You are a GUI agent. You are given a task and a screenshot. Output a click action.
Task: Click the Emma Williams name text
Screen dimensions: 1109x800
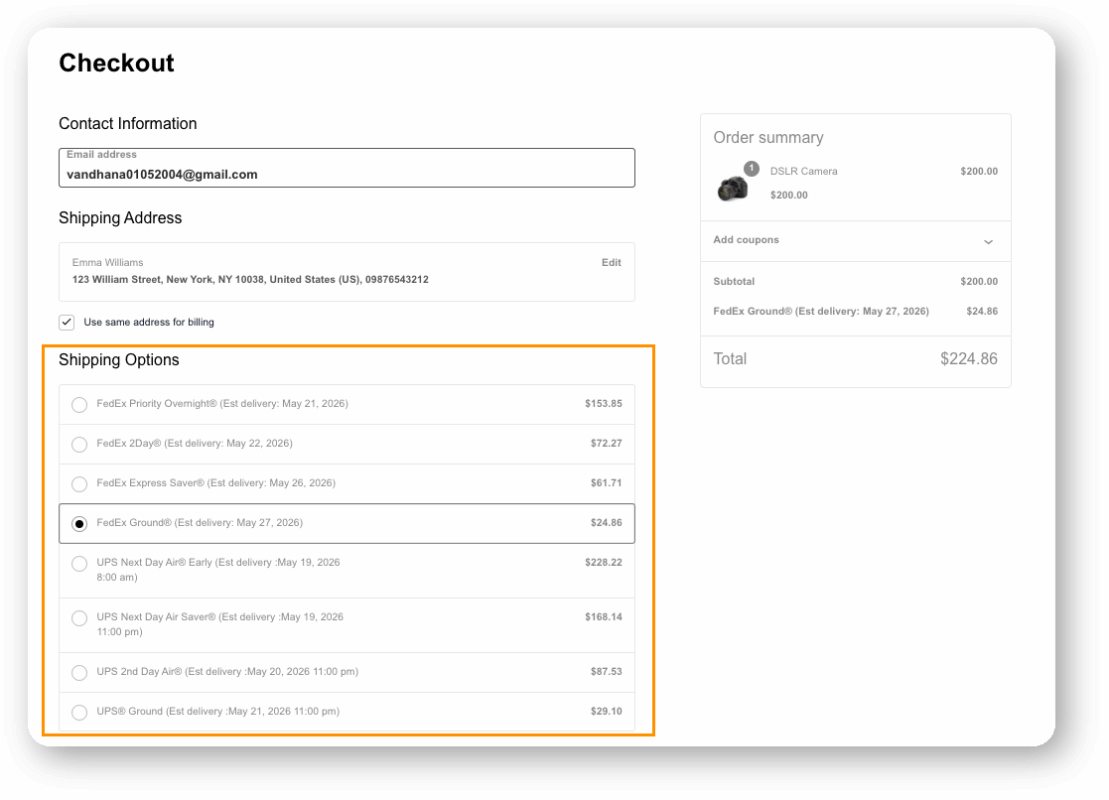[108, 262]
